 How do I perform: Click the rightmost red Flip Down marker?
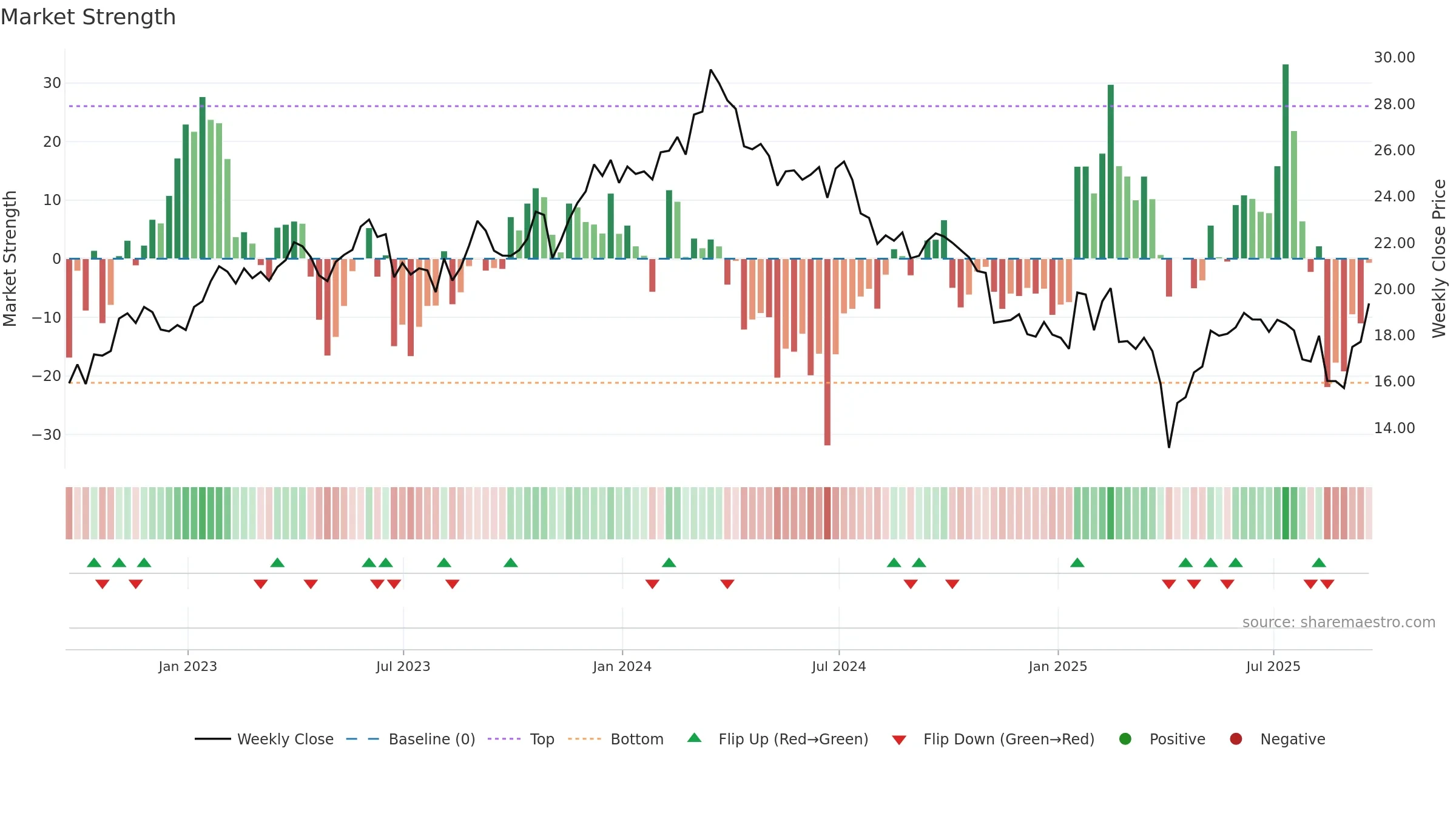pyautogui.click(x=1327, y=584)
